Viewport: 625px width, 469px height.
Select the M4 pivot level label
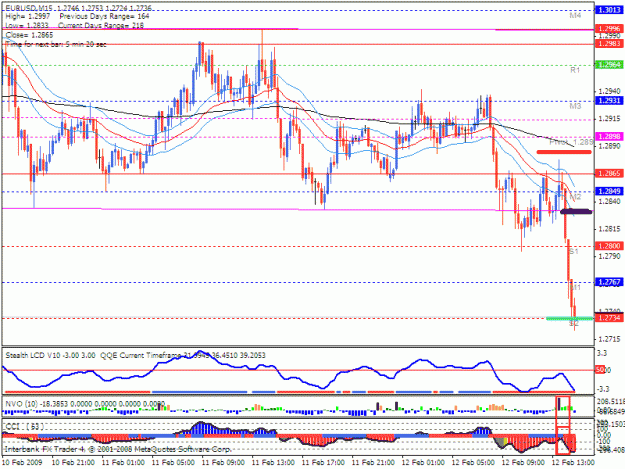coord(575,16)
